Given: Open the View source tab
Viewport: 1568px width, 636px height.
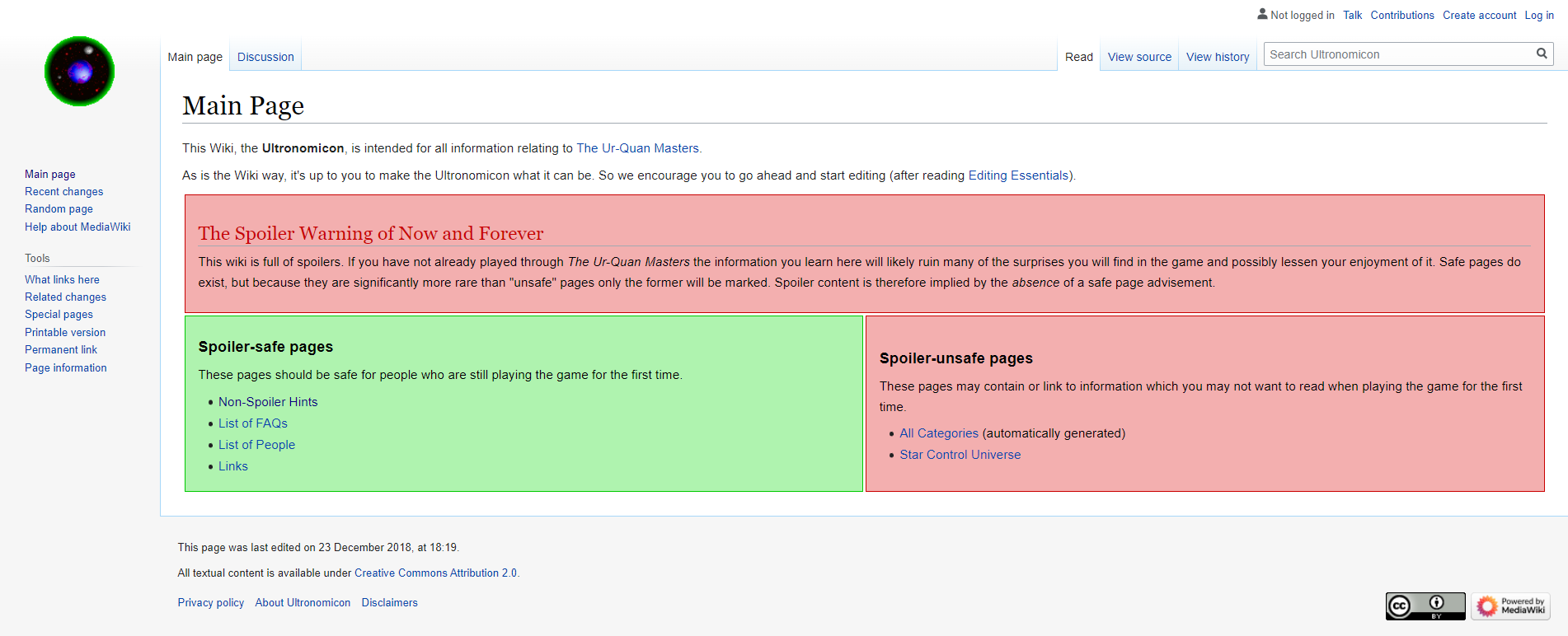Looking at the screenshot, I should (1139, 57).
